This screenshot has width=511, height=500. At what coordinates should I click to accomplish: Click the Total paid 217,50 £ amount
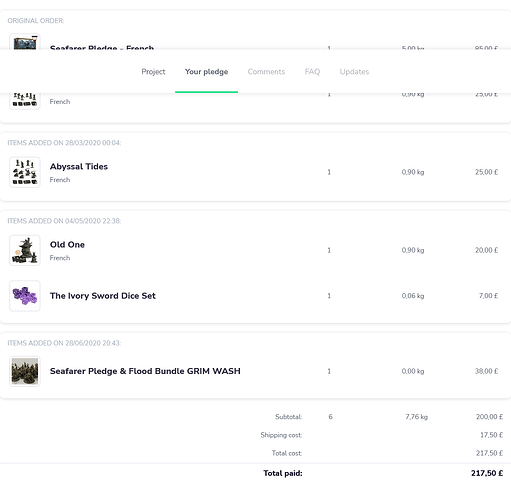pos(487,473)
